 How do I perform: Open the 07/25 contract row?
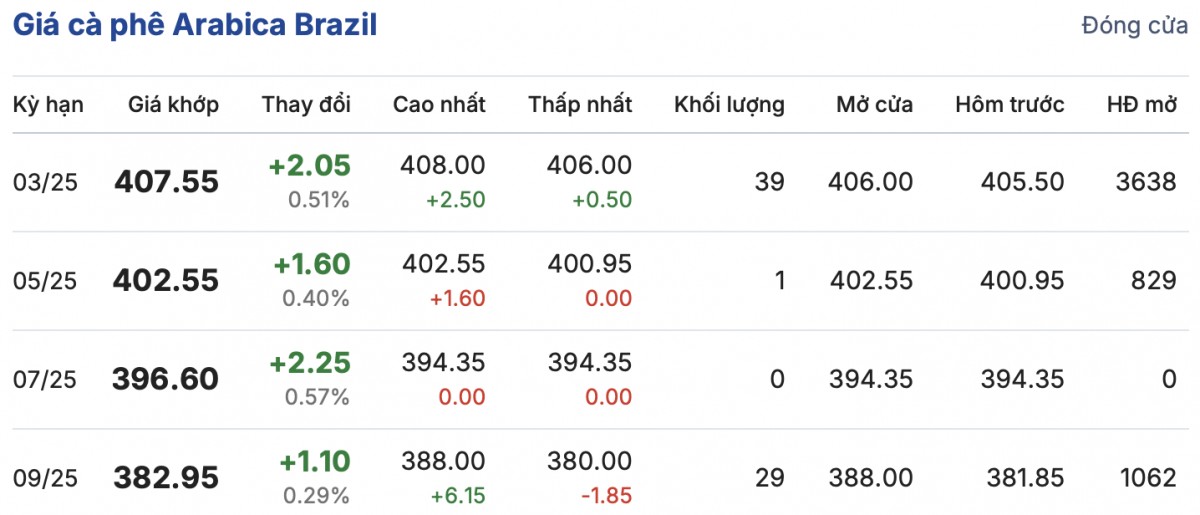pos(45,380)
